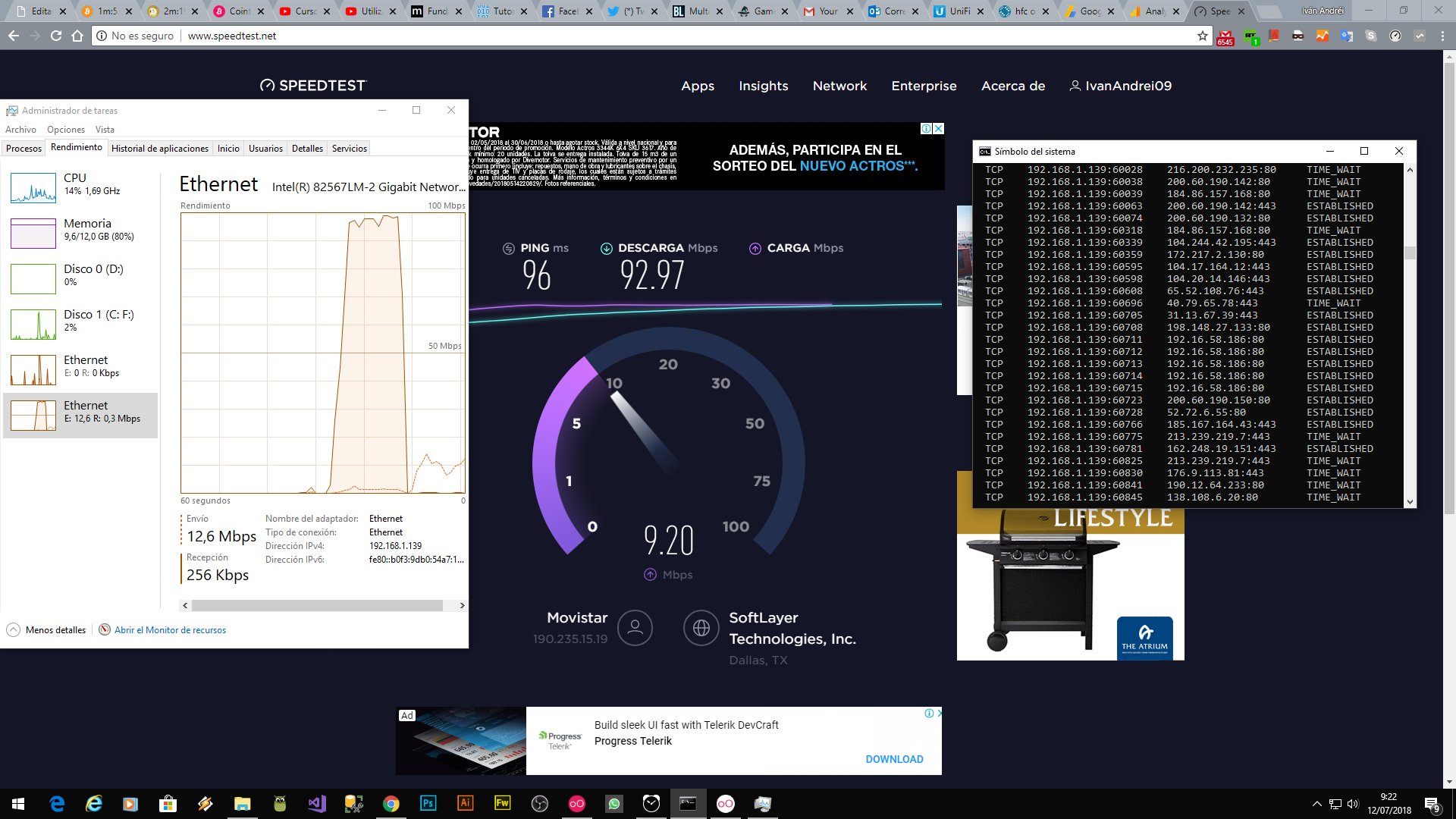The width and height of the screenshot is (1456, 819).
Task: Switch to the Command Prompt taskbar icon
Action: pyautogui.click(x=688, y=804)
